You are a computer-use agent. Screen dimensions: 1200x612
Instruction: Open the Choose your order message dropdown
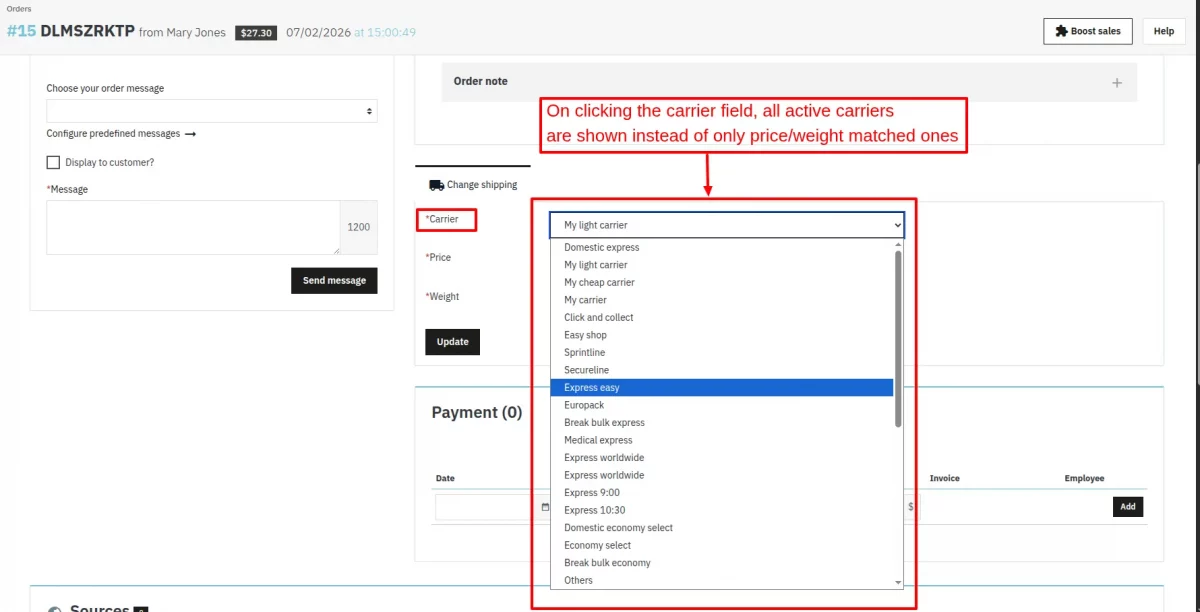212,111
